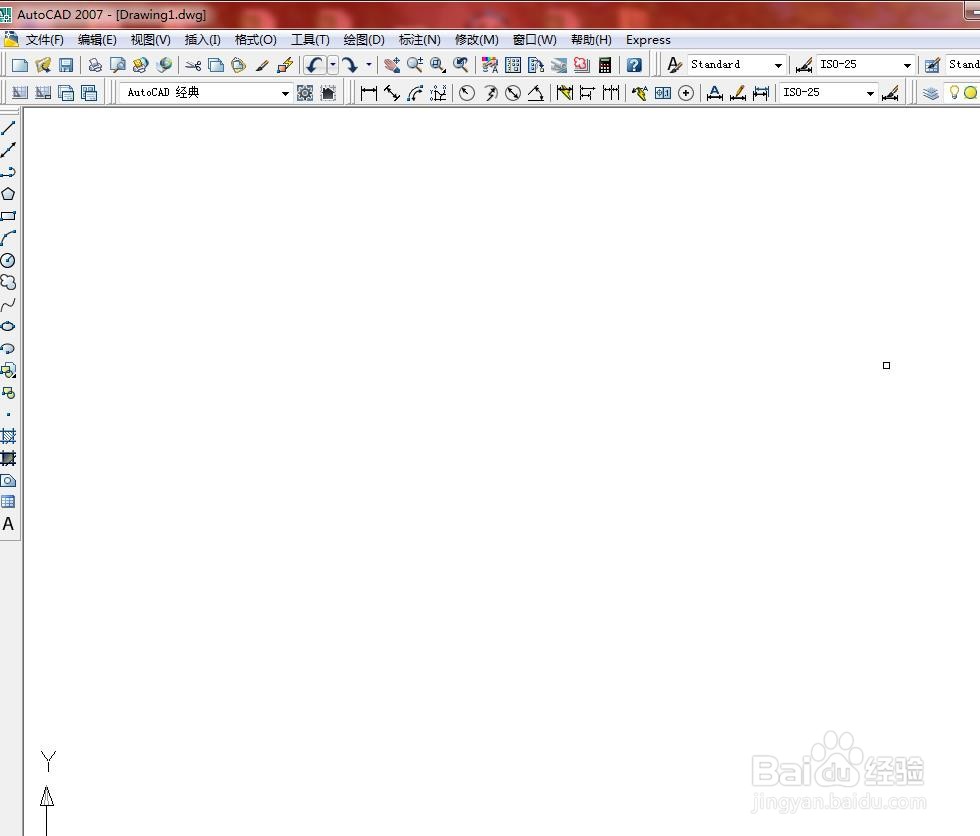Click the Redo arrow
This screenshot has width=980, height=836.
point(350,65)
